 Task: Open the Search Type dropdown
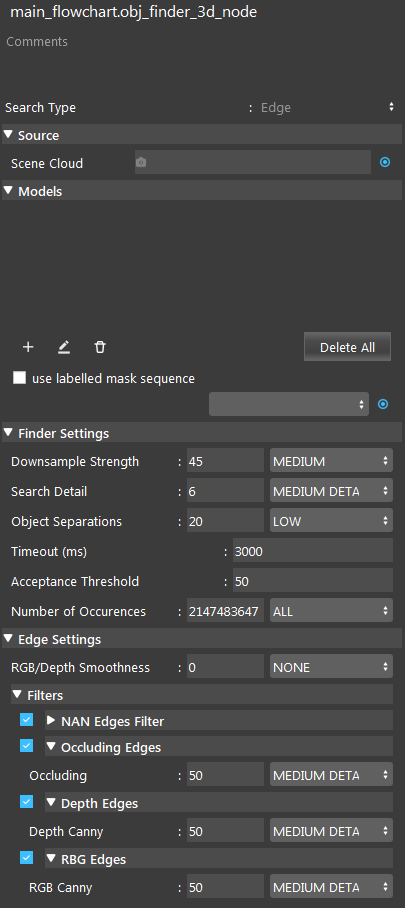click(327, 107)
